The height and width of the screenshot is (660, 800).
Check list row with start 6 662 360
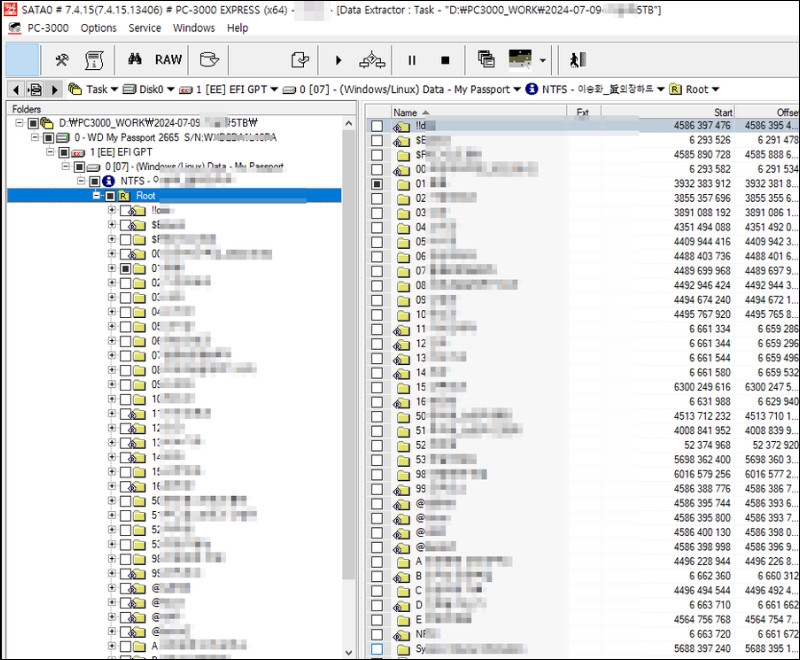click(377, 576)
